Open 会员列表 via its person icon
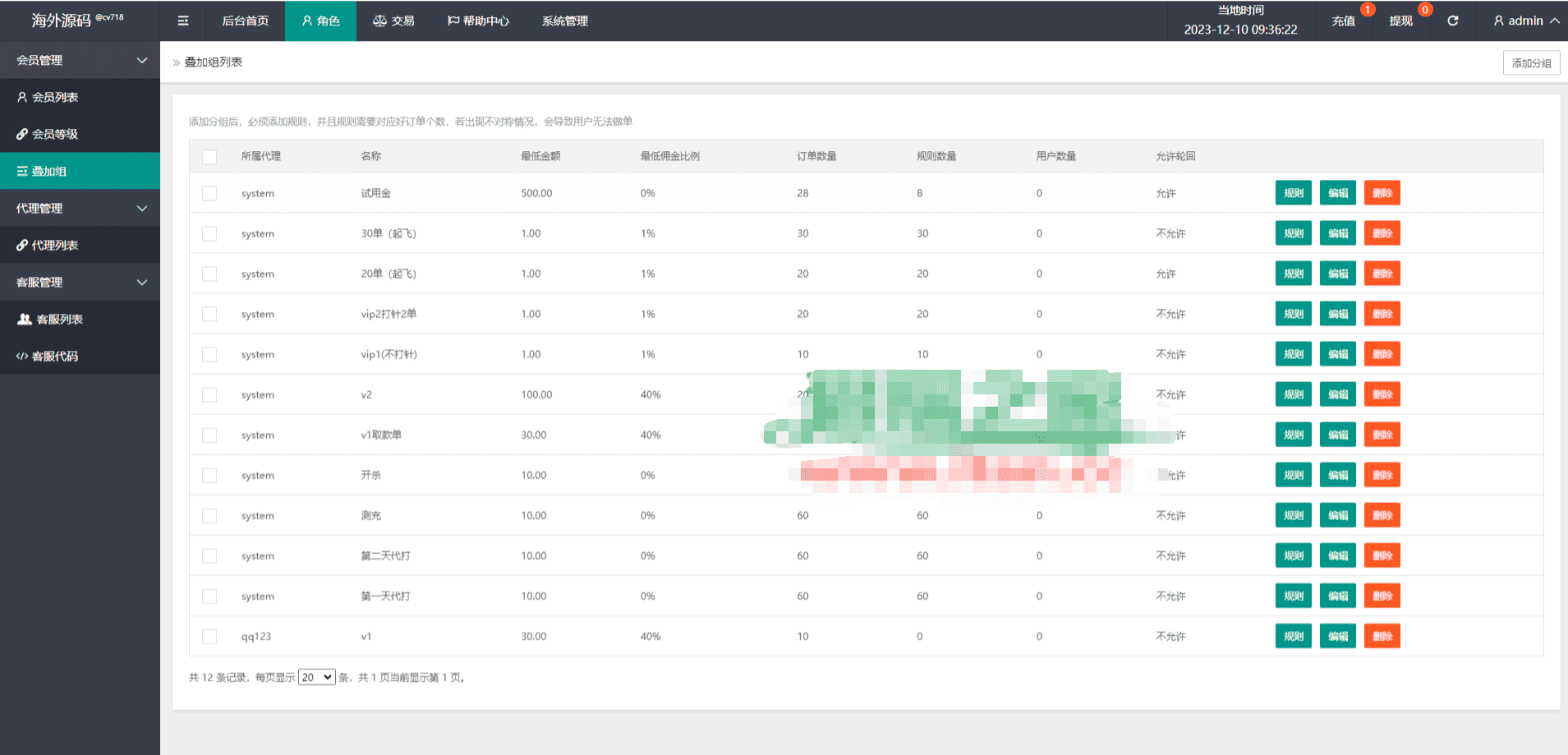Viewport: 1568px width, 755px height. [22, 97]
